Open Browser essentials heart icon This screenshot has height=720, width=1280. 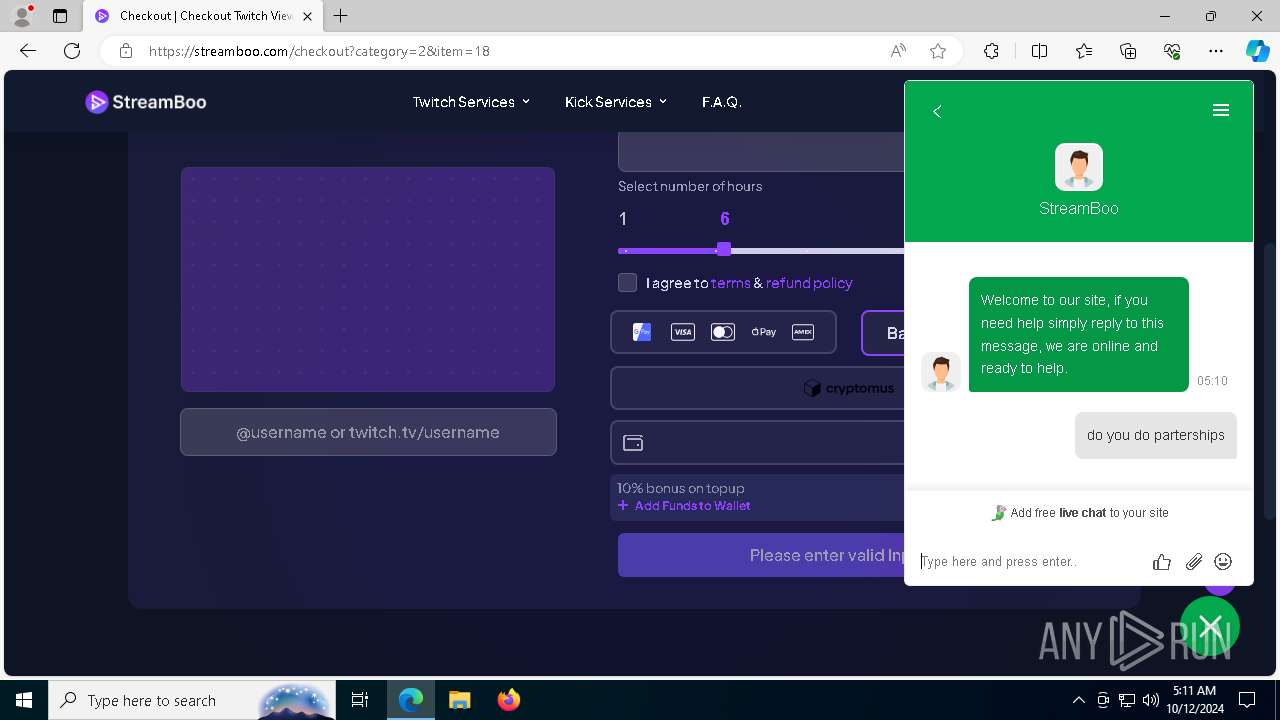1172,51
